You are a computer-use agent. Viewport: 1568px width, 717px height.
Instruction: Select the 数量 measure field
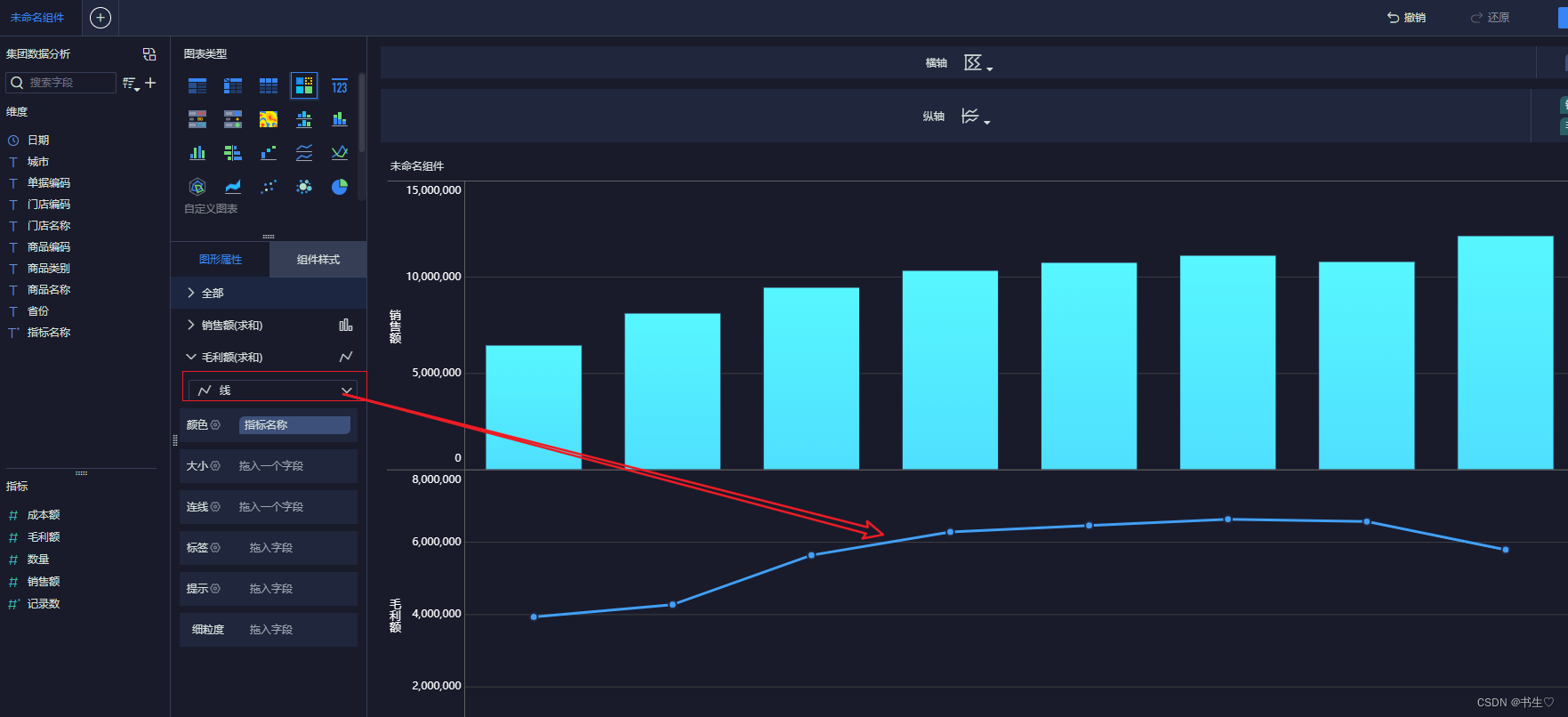pos(38,560)
